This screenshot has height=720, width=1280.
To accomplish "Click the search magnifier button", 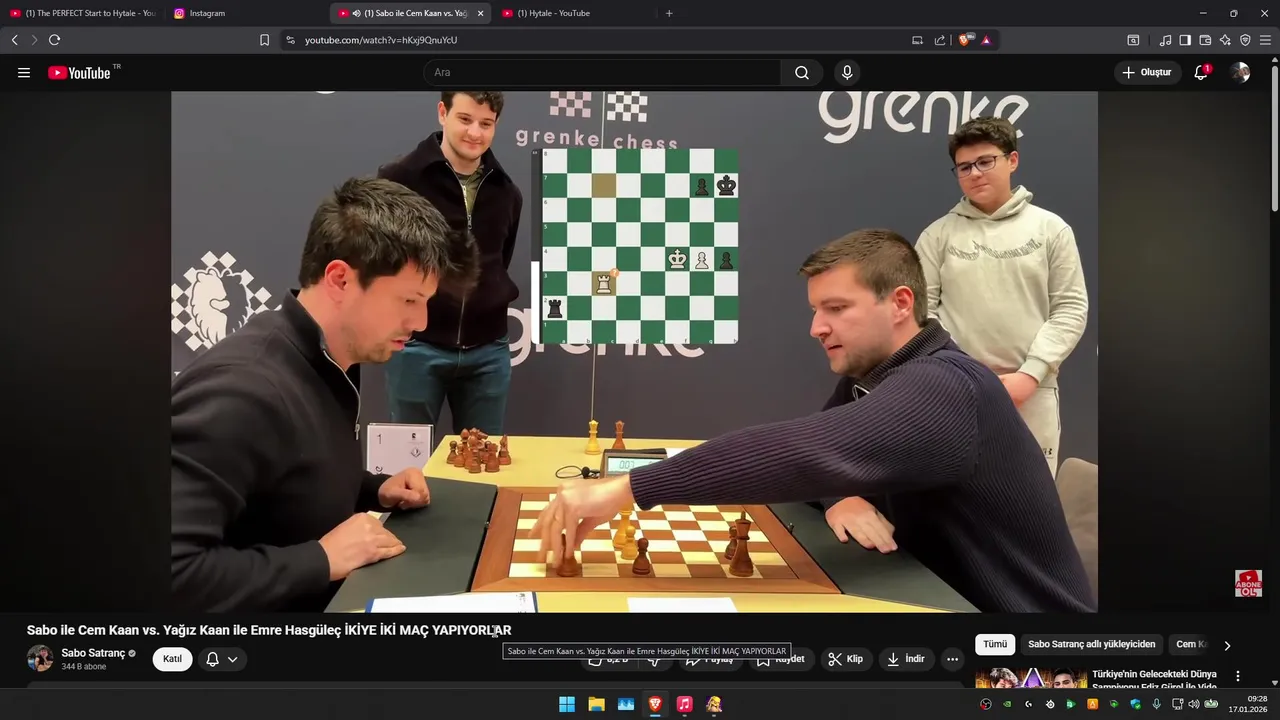I will tap(802, 72).
